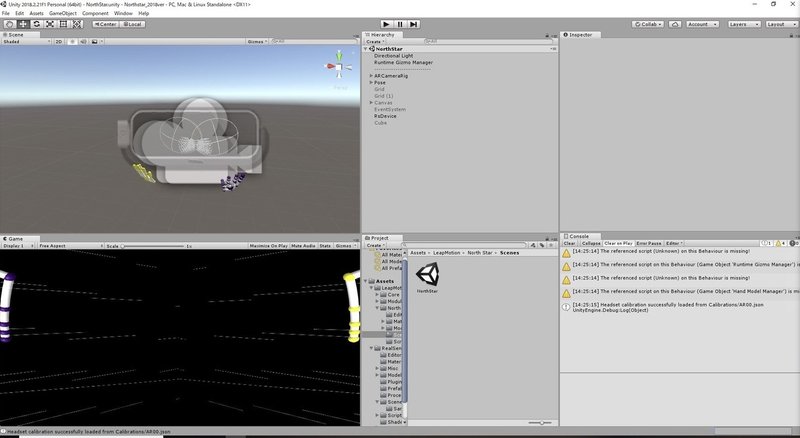Toggle 2D scene view mode
Screen dimensions: 800x438
pos(59,41)
